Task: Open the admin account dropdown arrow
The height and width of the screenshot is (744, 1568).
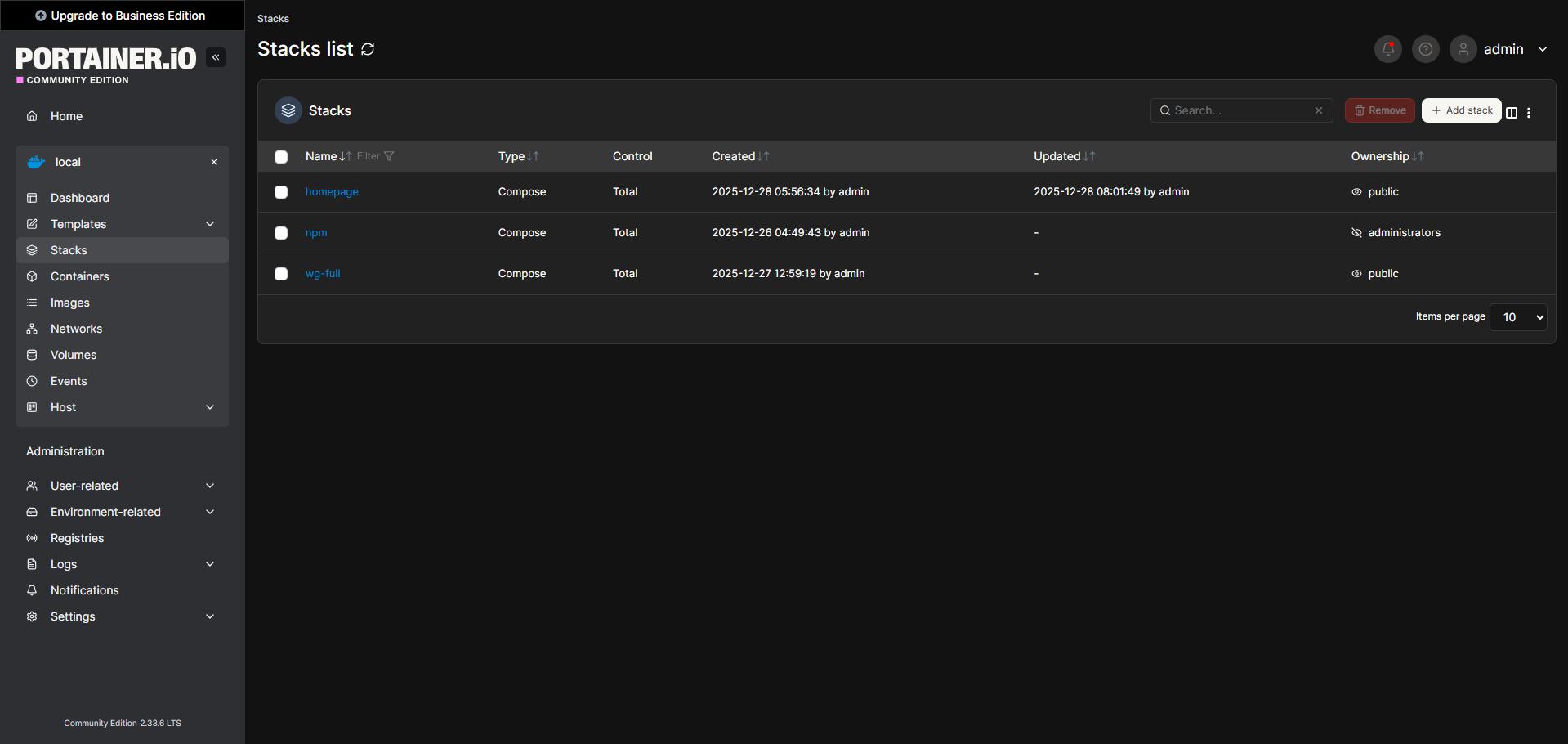Action: click(1543, 49)
